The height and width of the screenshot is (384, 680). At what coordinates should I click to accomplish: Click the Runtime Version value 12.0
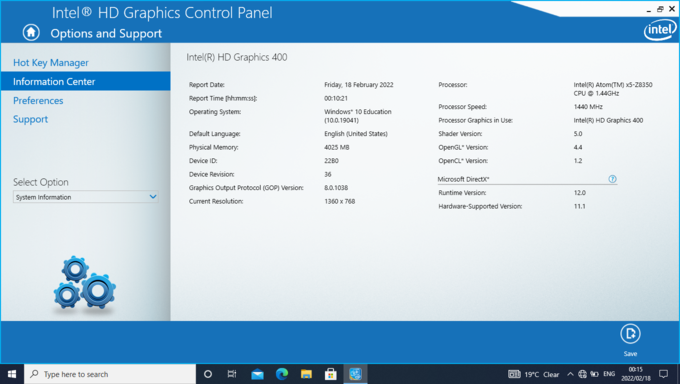click(580, 193)
